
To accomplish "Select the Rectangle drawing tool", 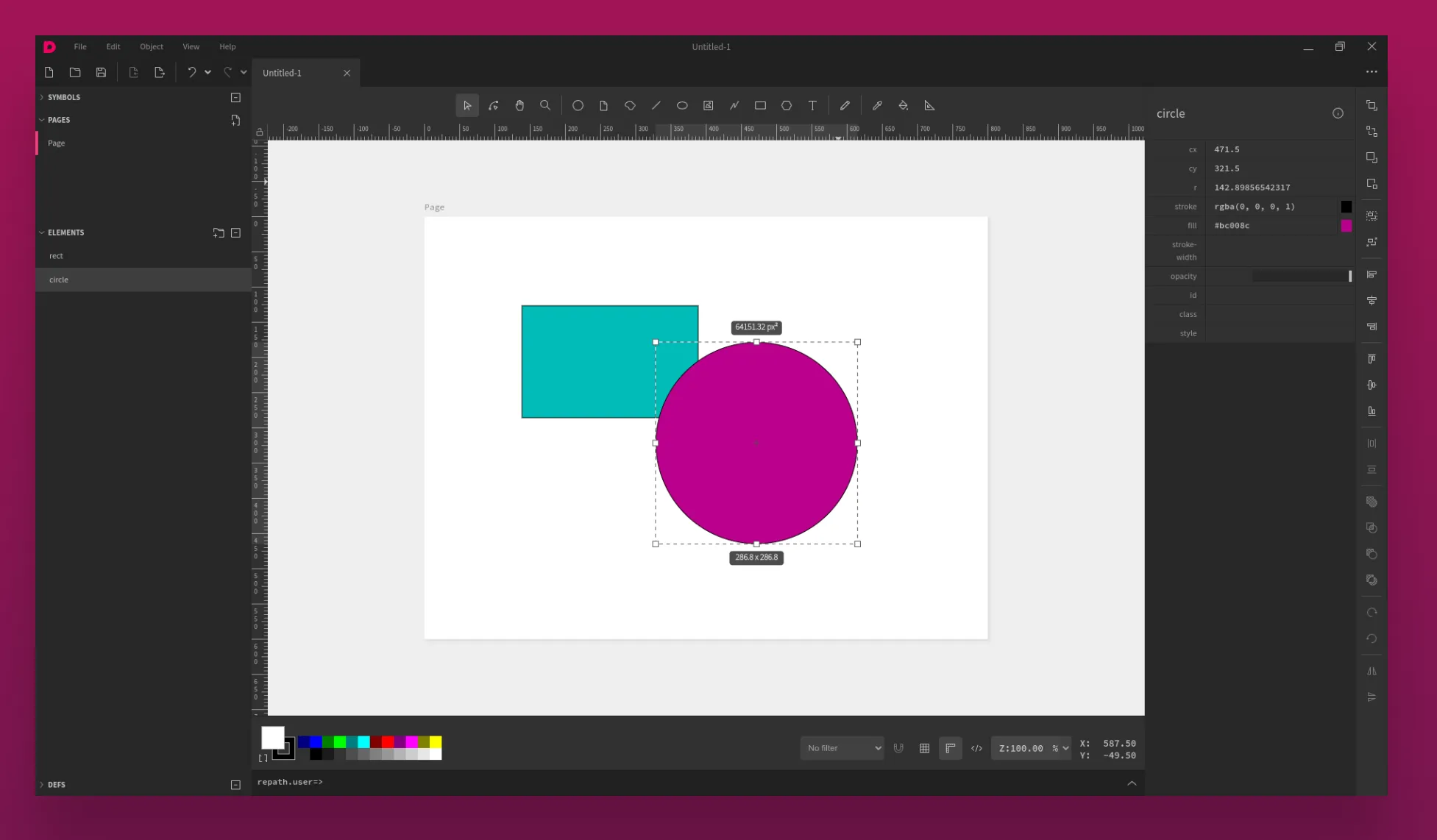I will point(761,105).
